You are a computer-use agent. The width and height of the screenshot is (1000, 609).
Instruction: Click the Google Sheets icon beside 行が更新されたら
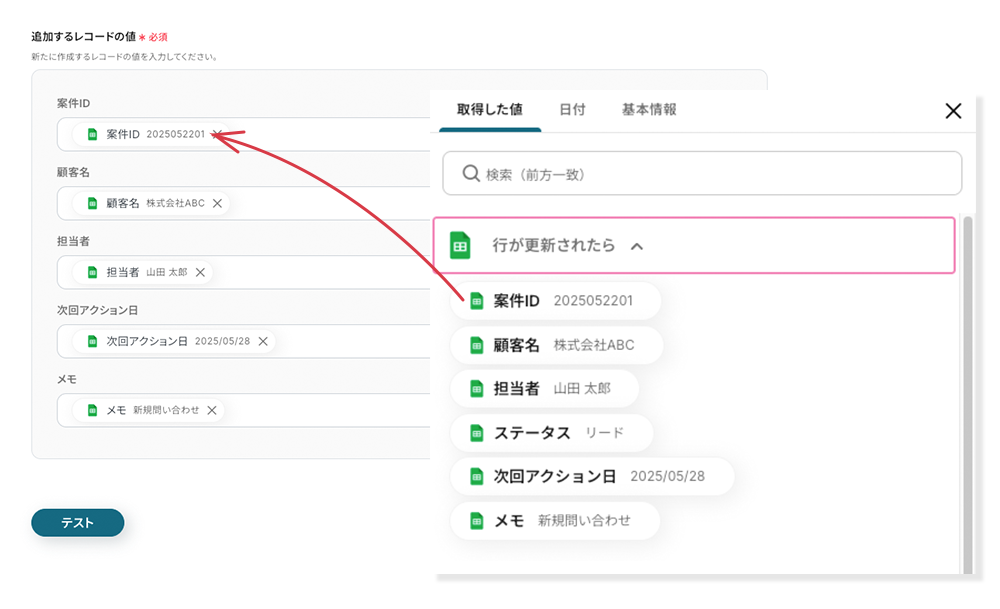[x=460, y=245]
